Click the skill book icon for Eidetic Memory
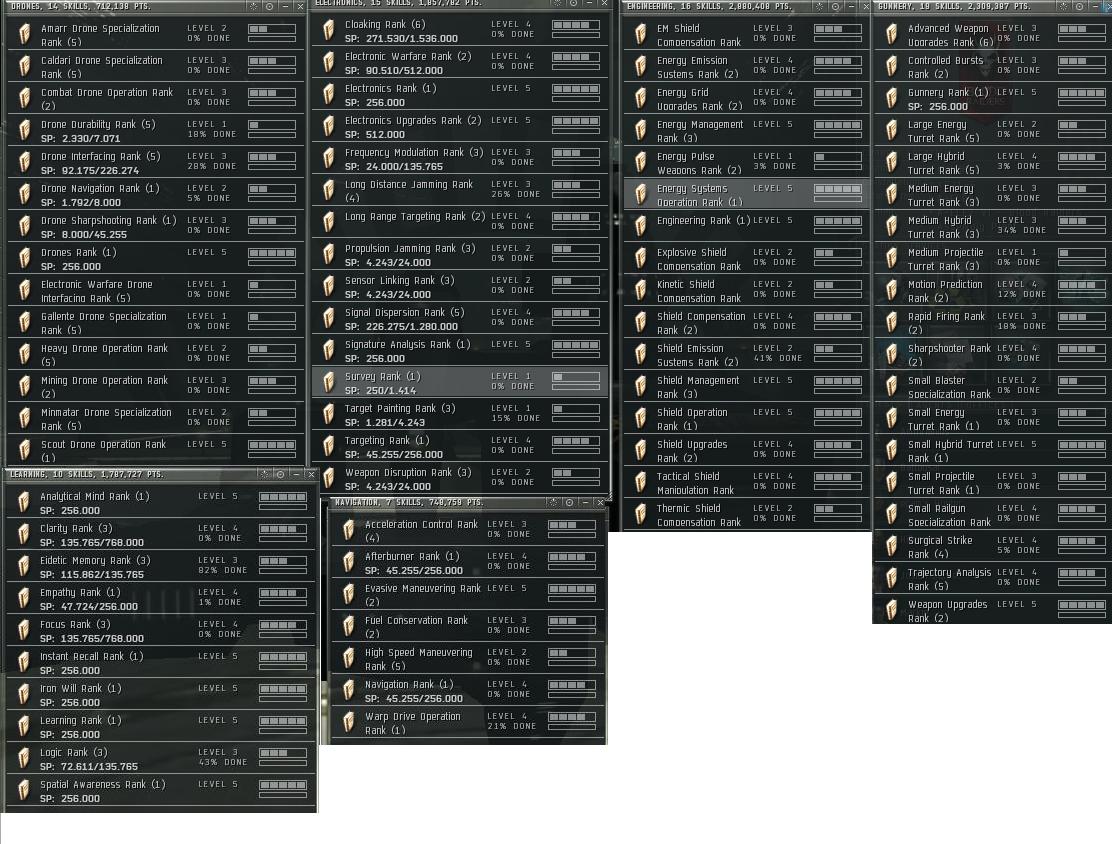The height and width of the screenshot is (844, 1112). (x=24, y=566)
